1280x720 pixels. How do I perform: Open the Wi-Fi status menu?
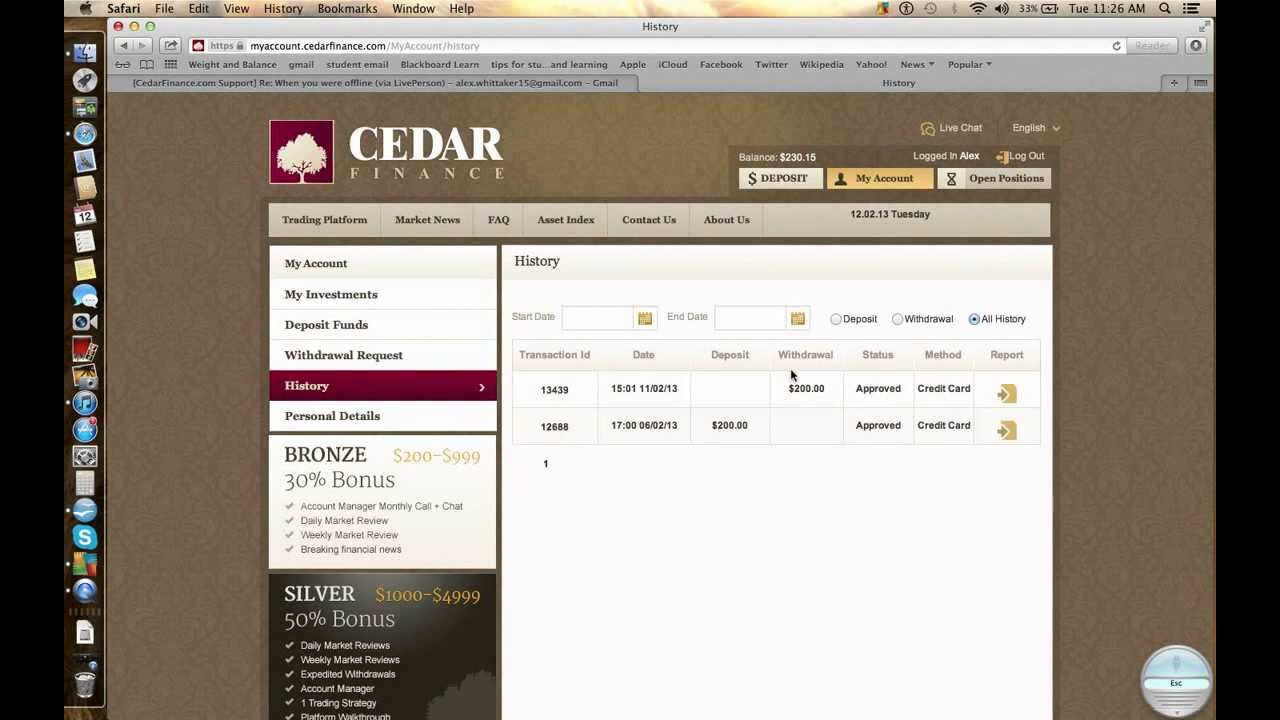point(977,8)
